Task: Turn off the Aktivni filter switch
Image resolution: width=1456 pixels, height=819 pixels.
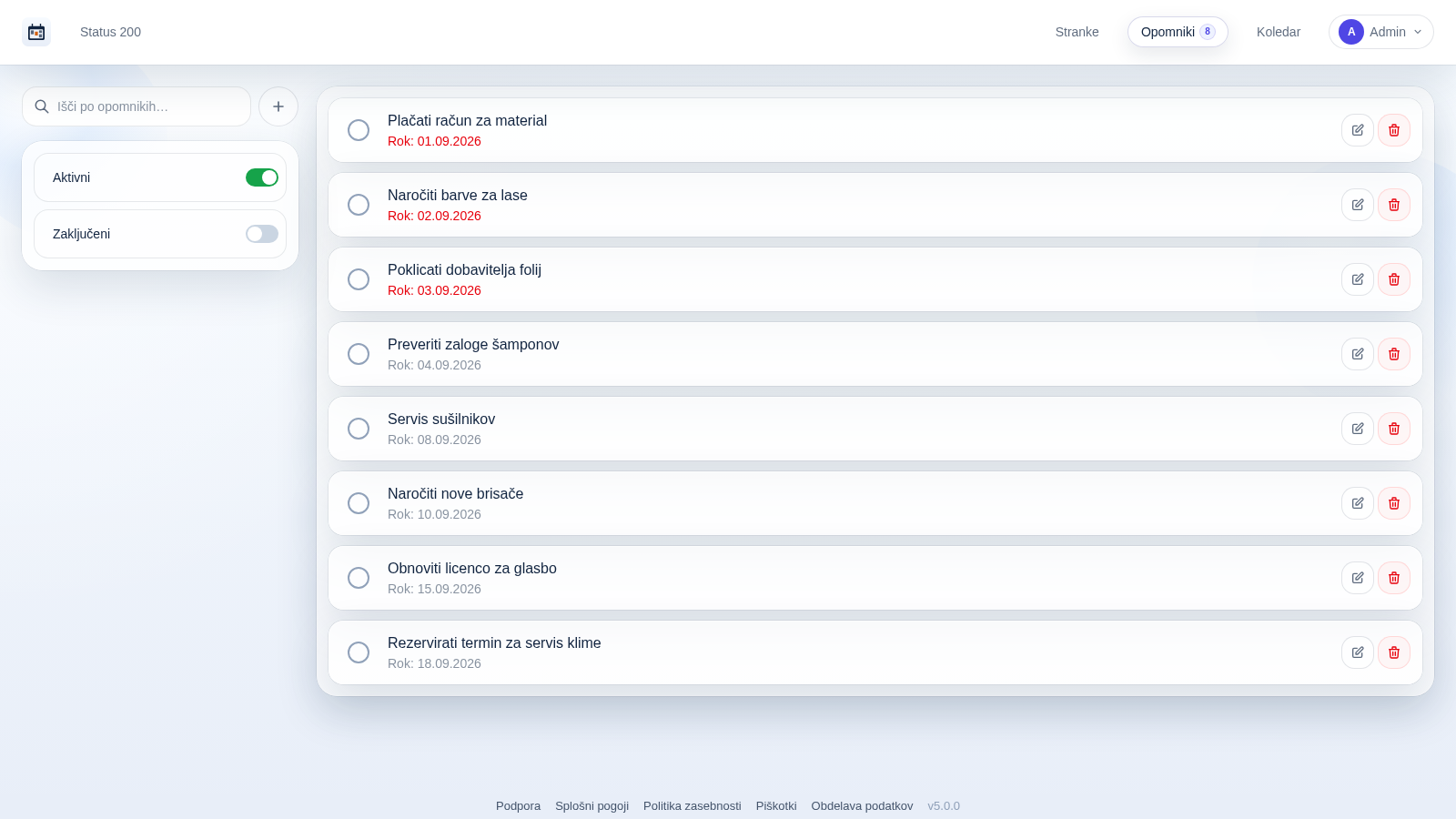Action: pyautogui.click(x=262, y=177)
